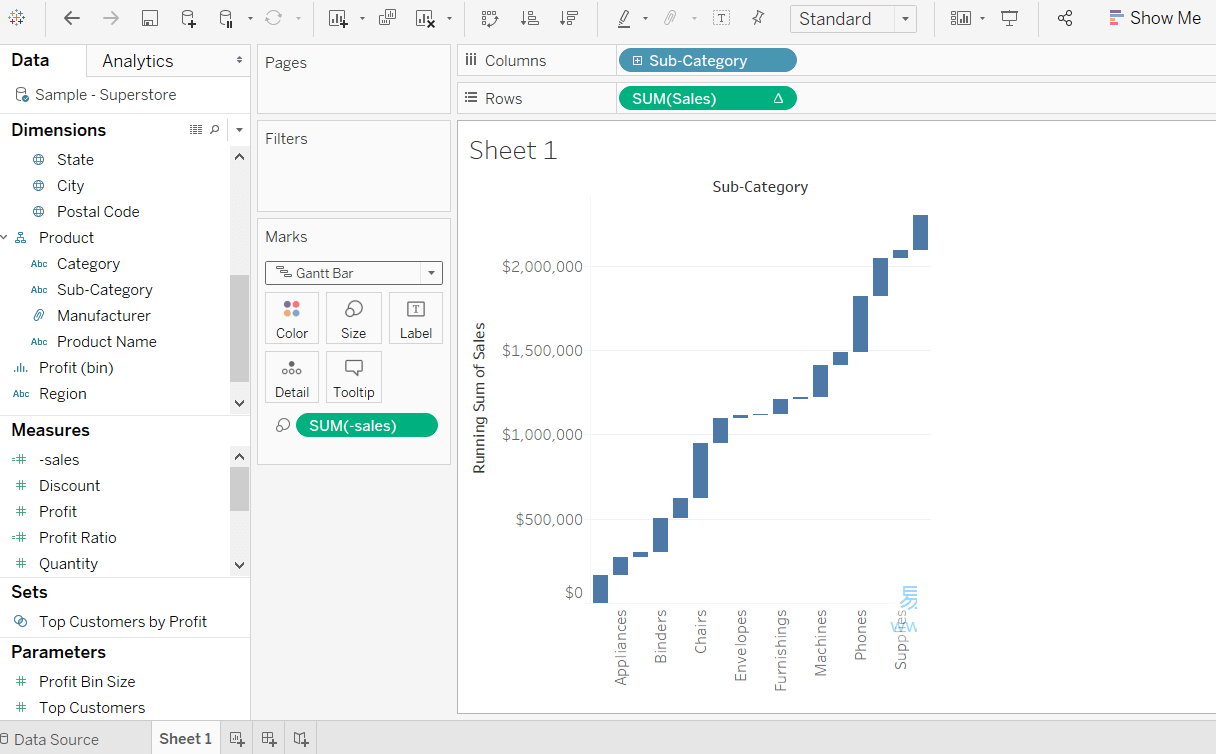Click the Fix Axes pin icon
This screenshot has width=1216, height=754.
[x=758, y=18]
